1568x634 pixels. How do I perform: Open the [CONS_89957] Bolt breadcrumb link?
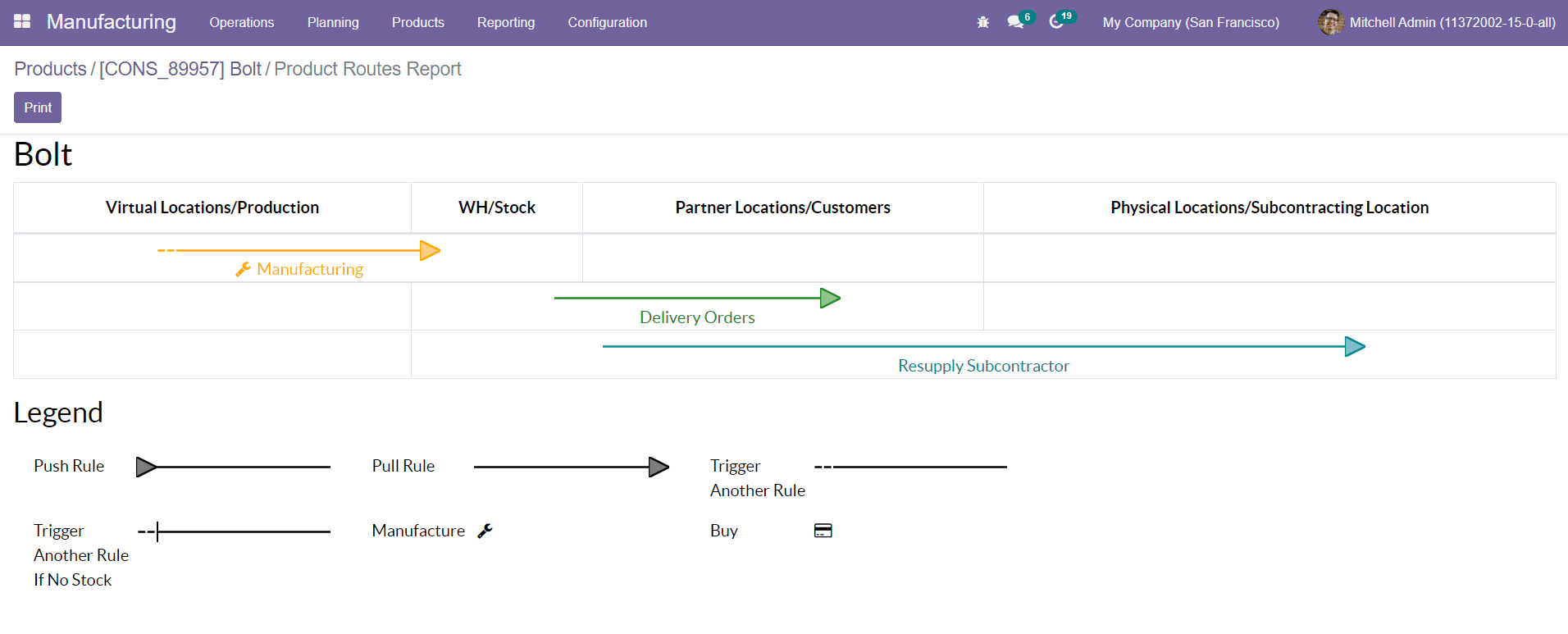pos(180,69)
